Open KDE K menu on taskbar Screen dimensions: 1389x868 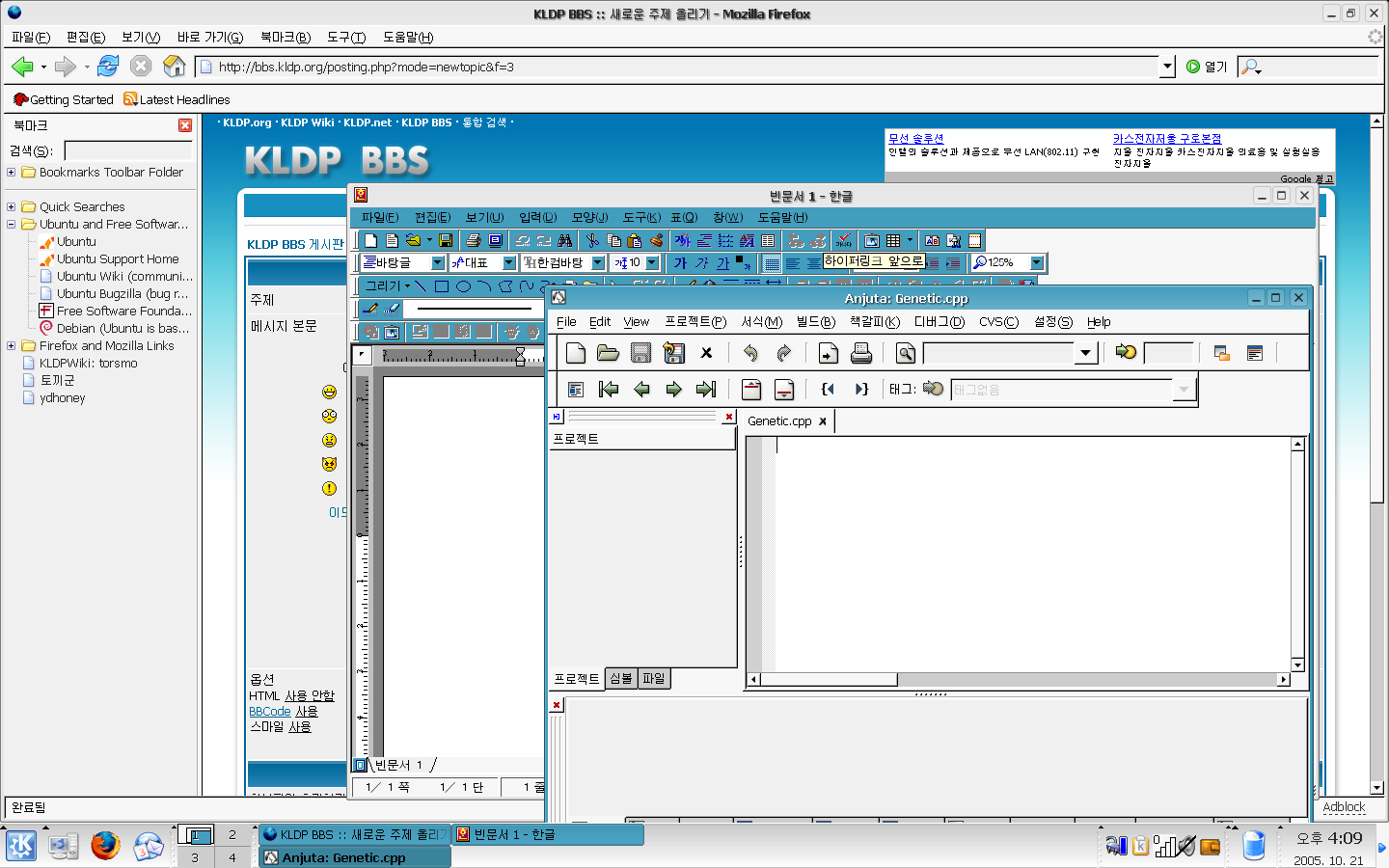pyautogui.click(x=21, y=846)
